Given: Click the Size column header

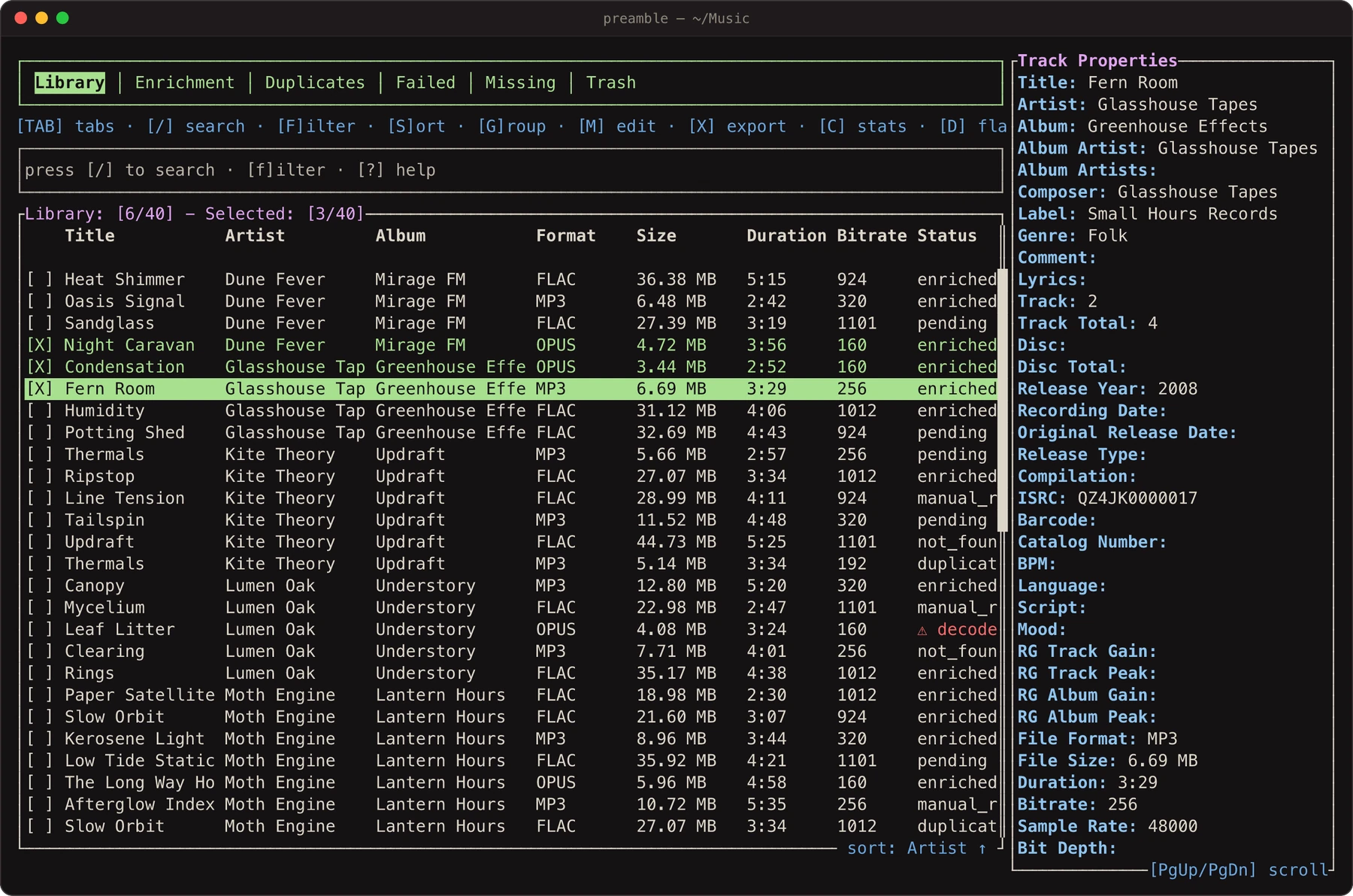Looking at the screenshot, I should point(656,236).
